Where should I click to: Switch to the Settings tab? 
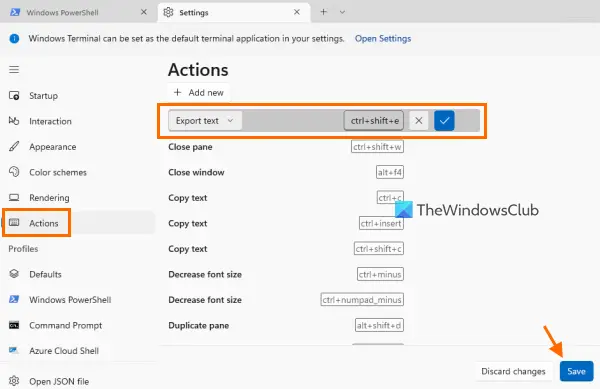(234, 12)
